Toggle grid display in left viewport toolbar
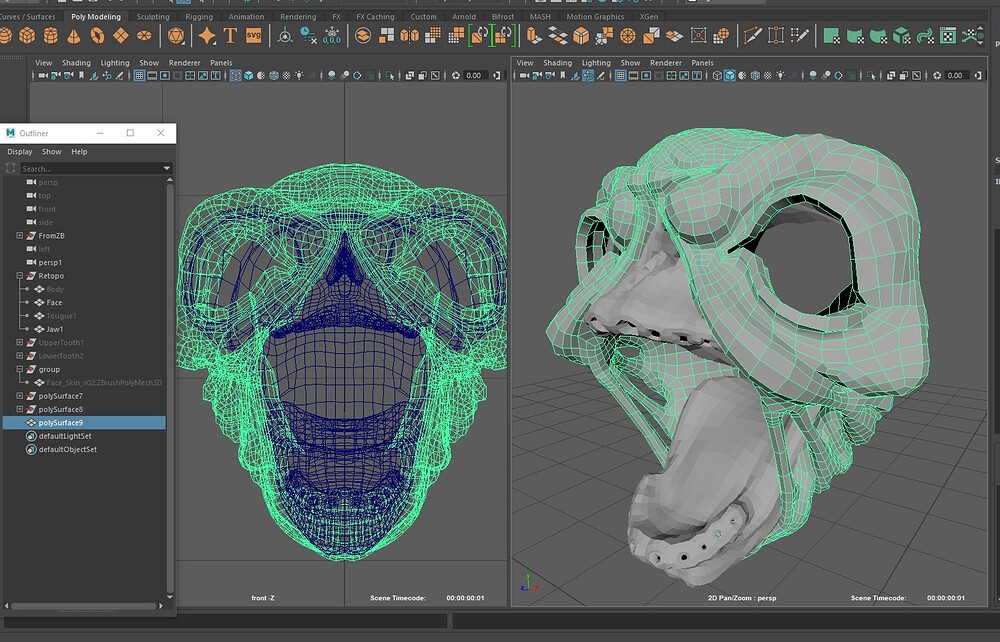This screenshot has height=642, width=1000. 139,75
